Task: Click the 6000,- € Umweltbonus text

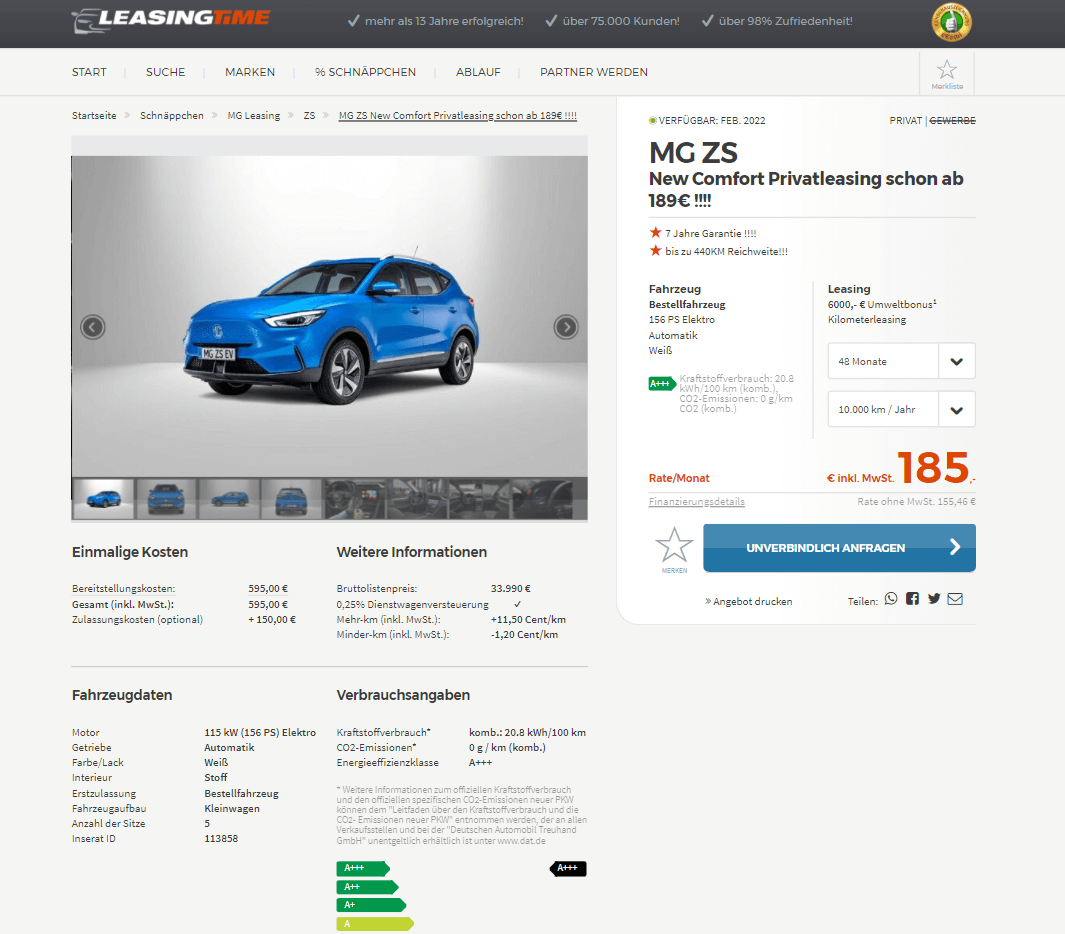Action: click(x=882, y=304)
